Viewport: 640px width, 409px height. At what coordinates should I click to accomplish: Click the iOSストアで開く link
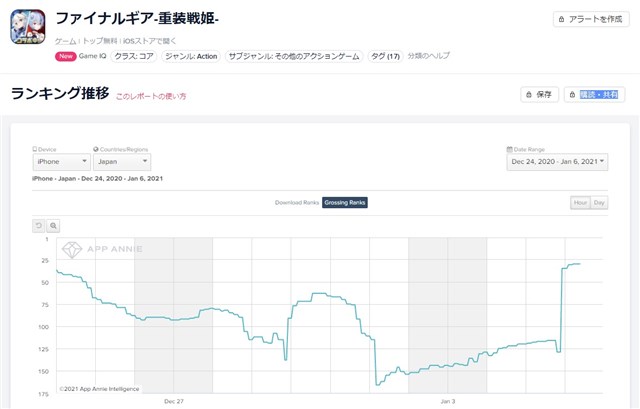point(150,41)
